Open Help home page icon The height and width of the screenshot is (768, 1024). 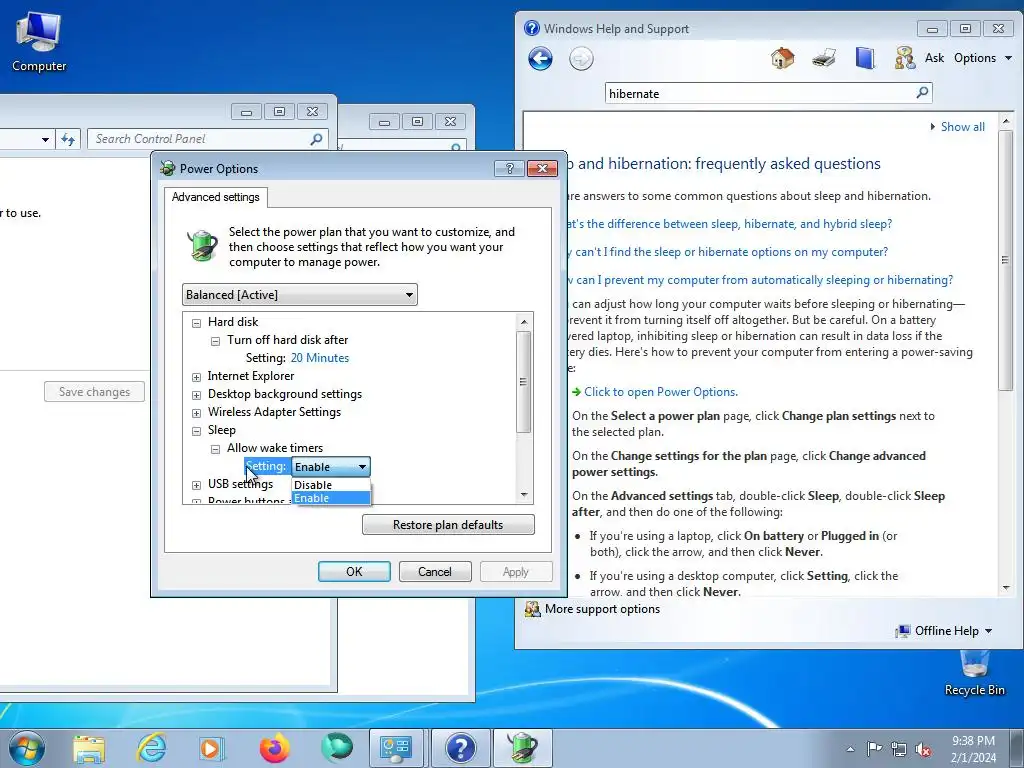(x=782, y=58)
